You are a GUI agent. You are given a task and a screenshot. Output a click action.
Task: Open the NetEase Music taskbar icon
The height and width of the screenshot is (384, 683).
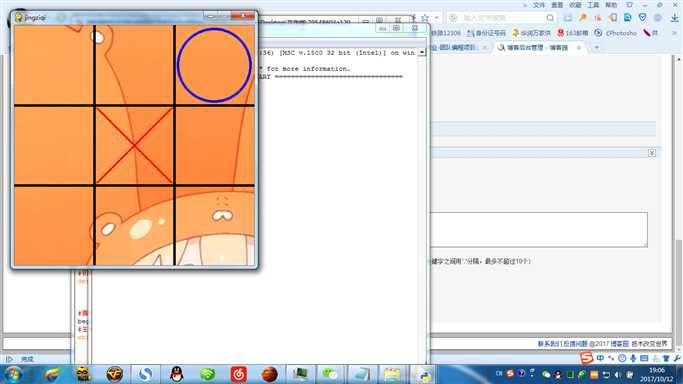tap(238, 374)
